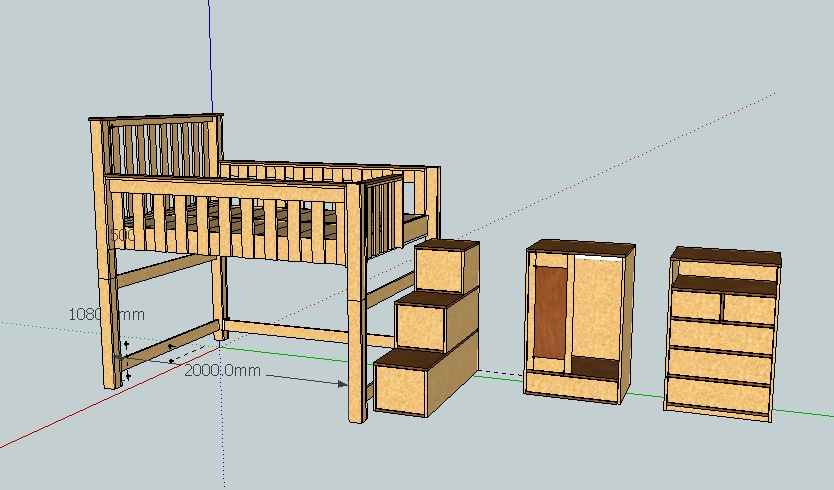Image resolution: width=834 pixels, height=490 pixels.
Task: Click the middle step box of staircase
Action: point(436,321)
